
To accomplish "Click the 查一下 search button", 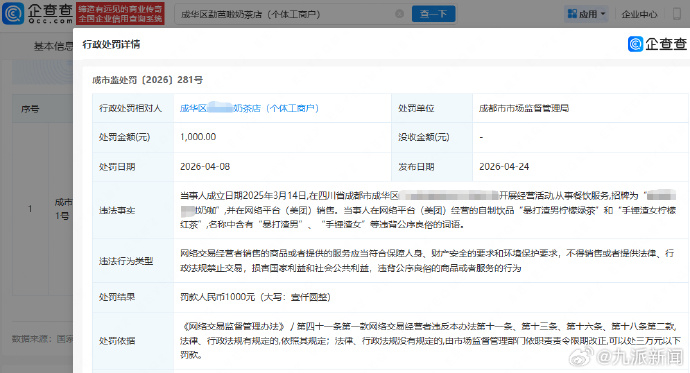I will point(433,14).
